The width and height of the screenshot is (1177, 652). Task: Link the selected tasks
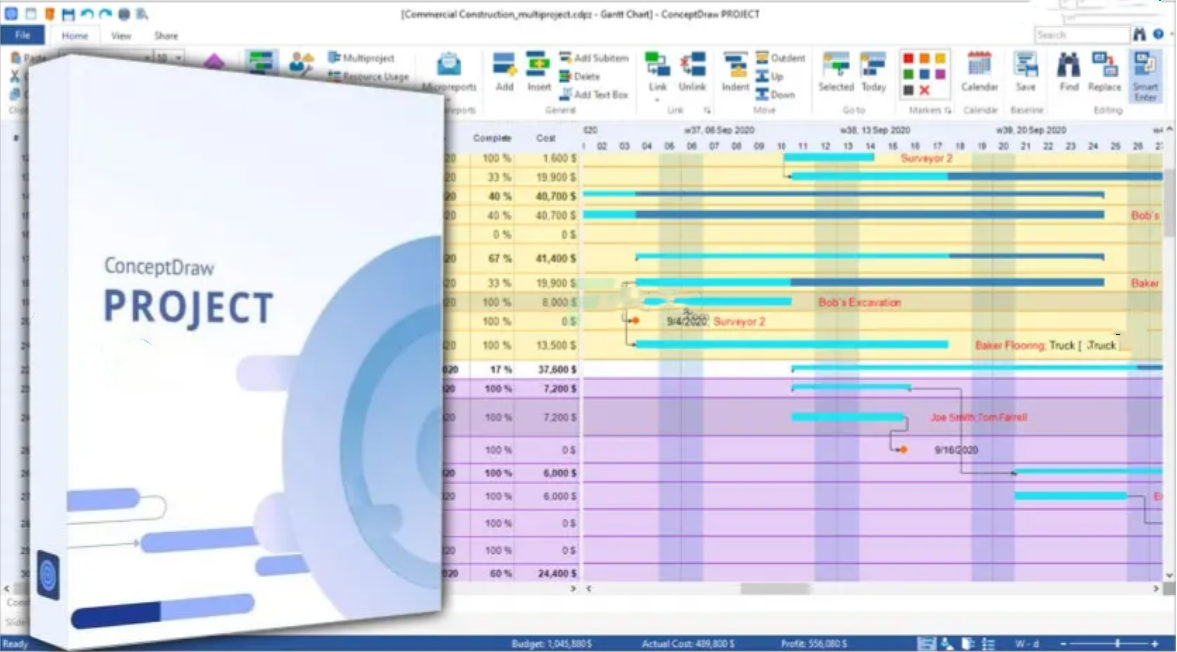(x=658, y=72)
